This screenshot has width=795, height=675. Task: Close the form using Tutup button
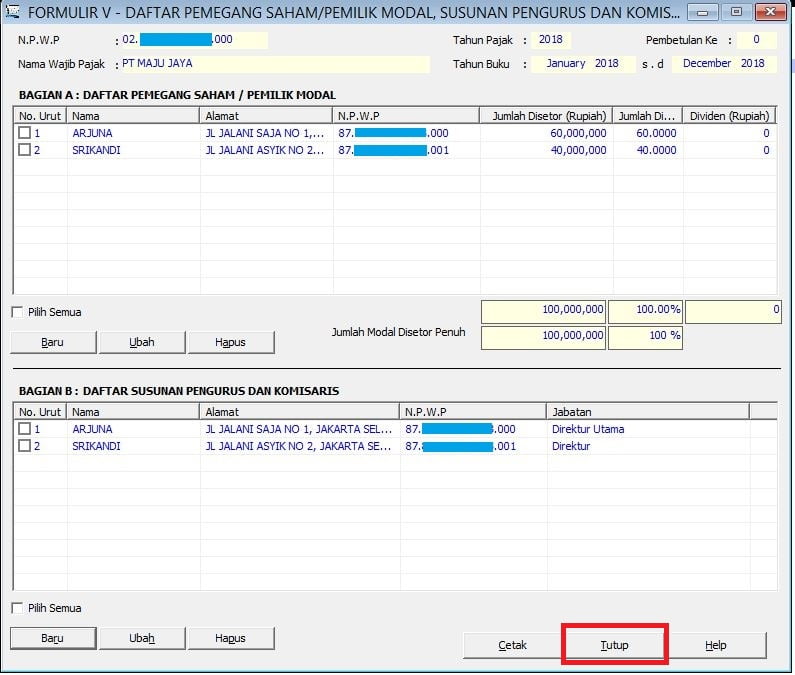[615, 646]
